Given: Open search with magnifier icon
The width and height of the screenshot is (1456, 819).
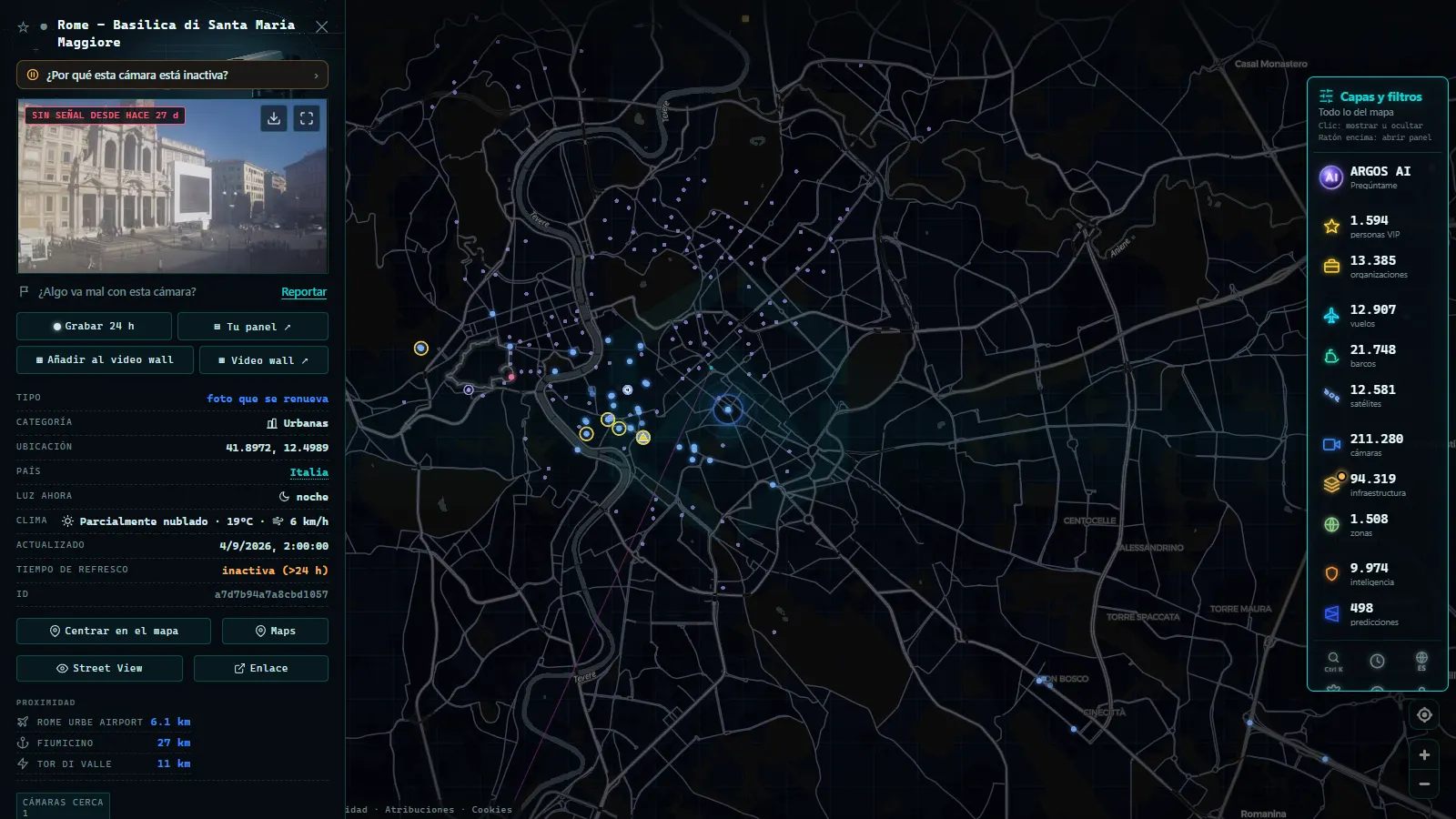Looking at the screenshot, I should [1333, 661].
